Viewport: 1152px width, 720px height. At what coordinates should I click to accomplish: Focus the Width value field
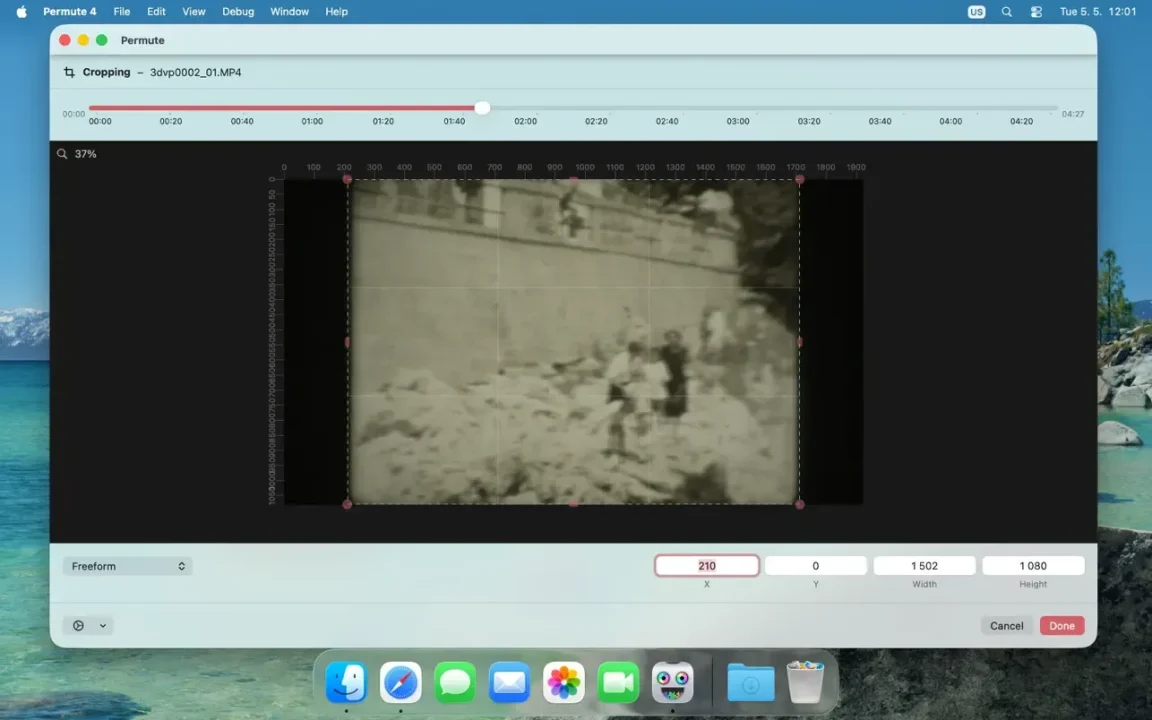[924, 565]
